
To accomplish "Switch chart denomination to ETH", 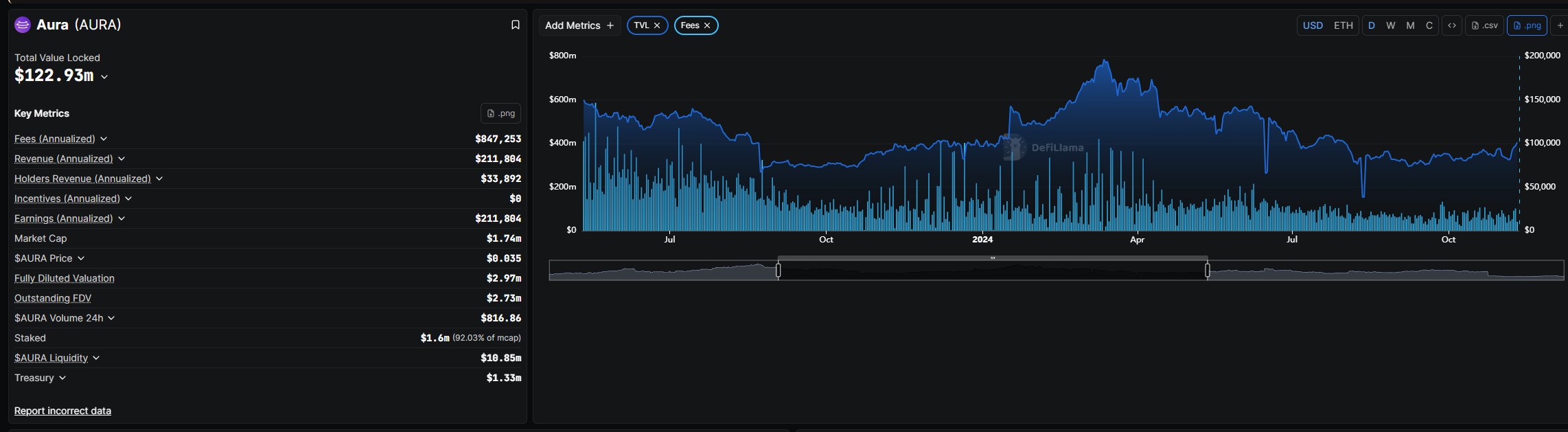I will (x=1343, y=25).
